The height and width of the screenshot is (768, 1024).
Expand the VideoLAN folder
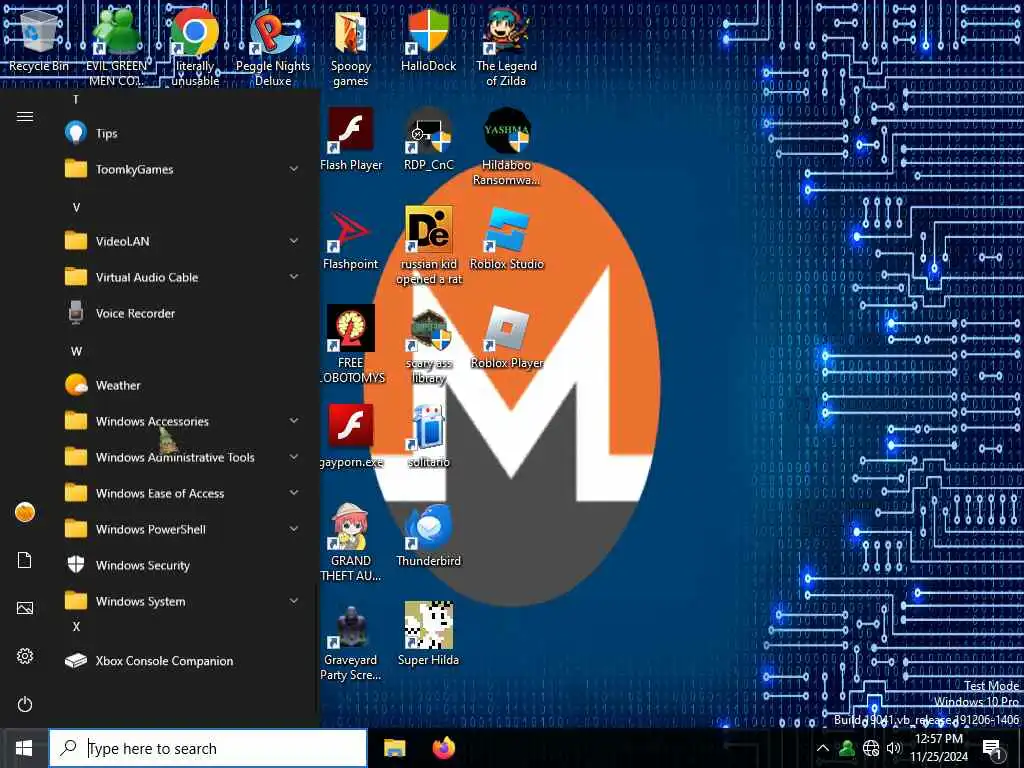click(183, 241)
